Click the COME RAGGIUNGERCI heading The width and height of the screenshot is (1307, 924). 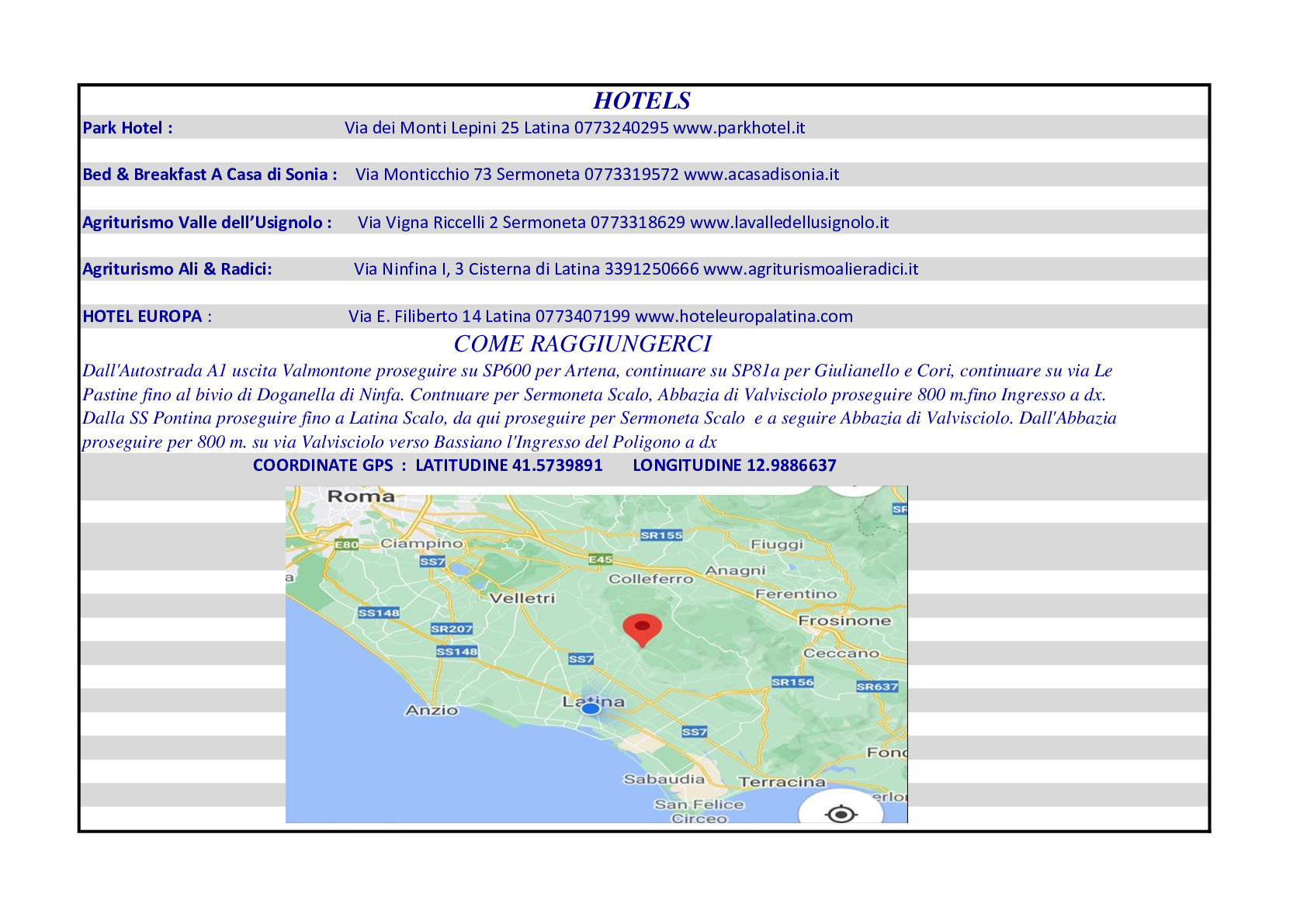(x=582, y=344)
